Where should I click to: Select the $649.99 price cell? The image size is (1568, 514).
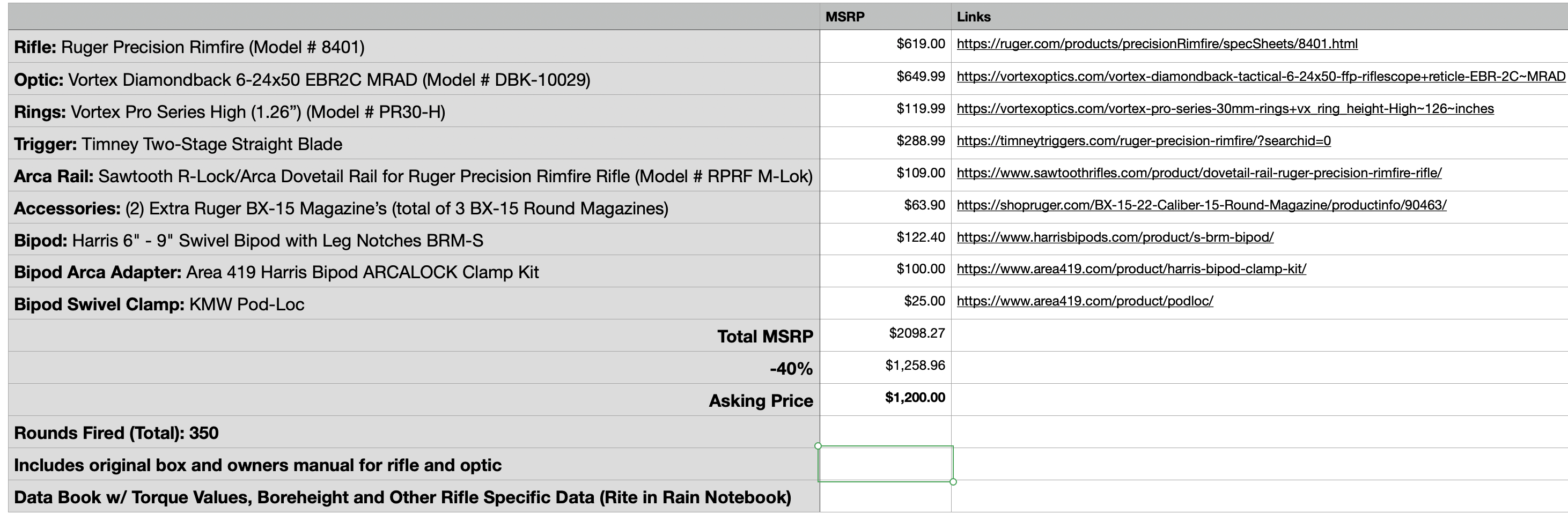point(886,78)
